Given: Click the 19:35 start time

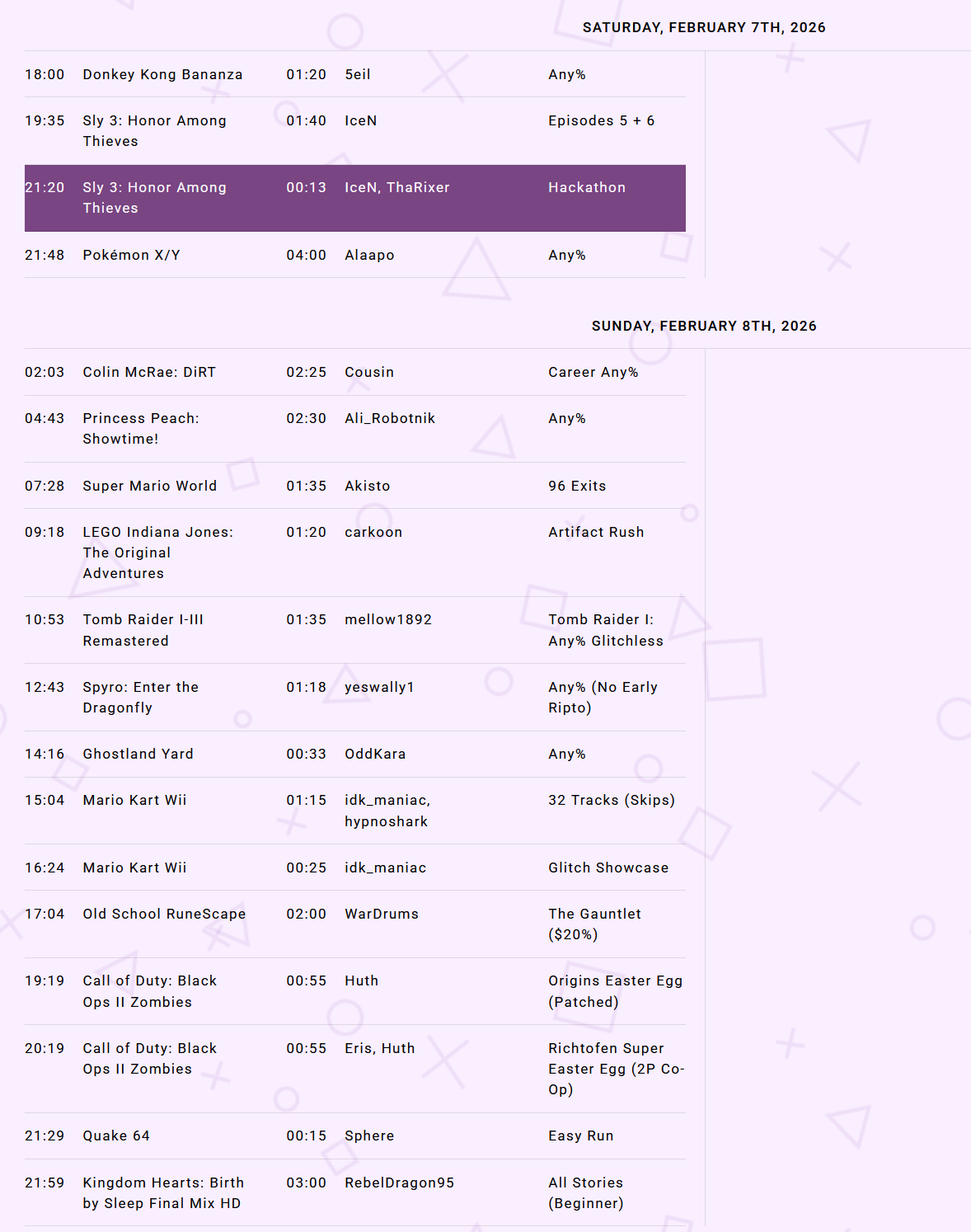Looking at the screenshot, I should click(x=45, y=120).
